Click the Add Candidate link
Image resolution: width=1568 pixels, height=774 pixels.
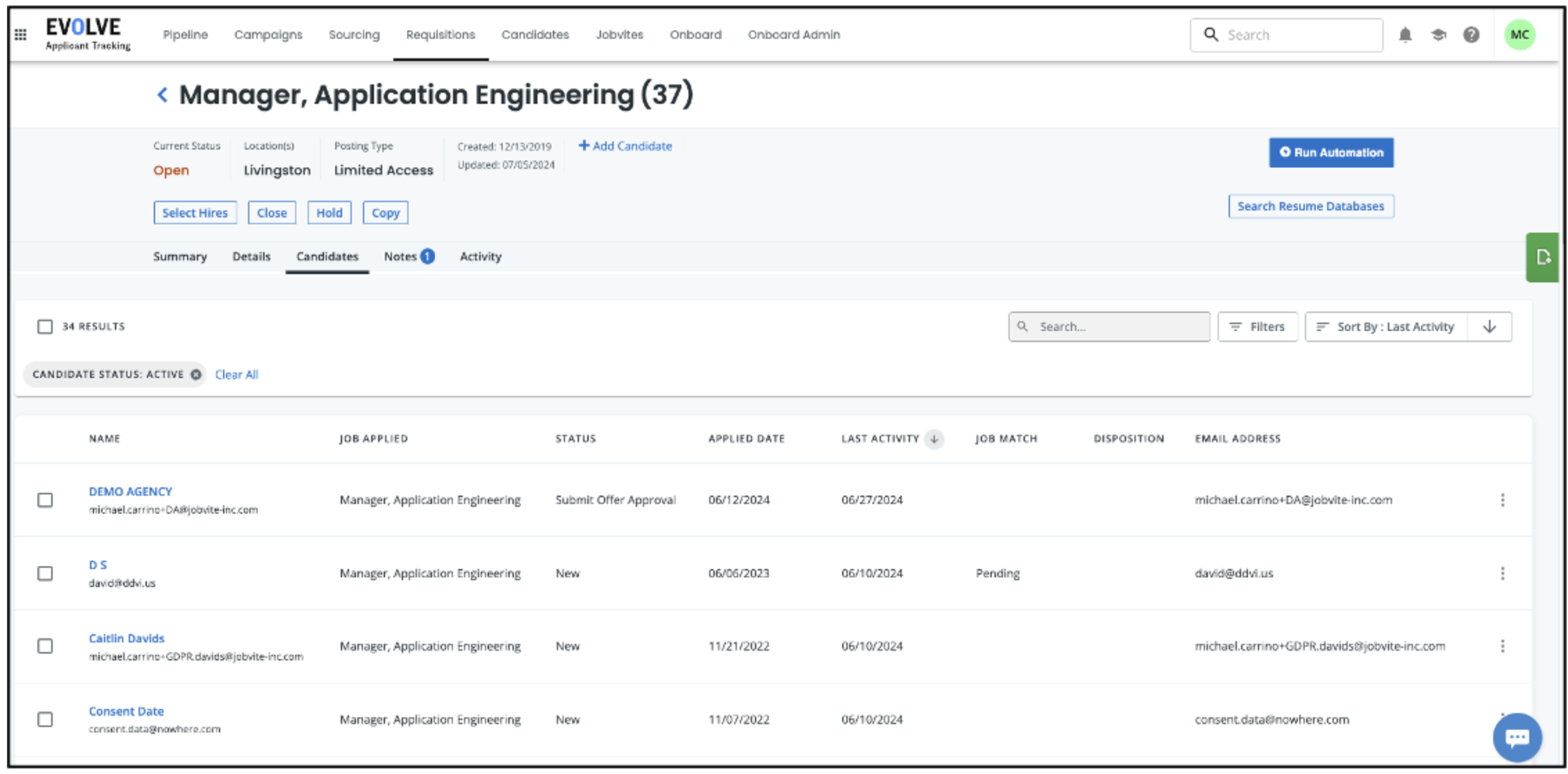tap(625, 146)
